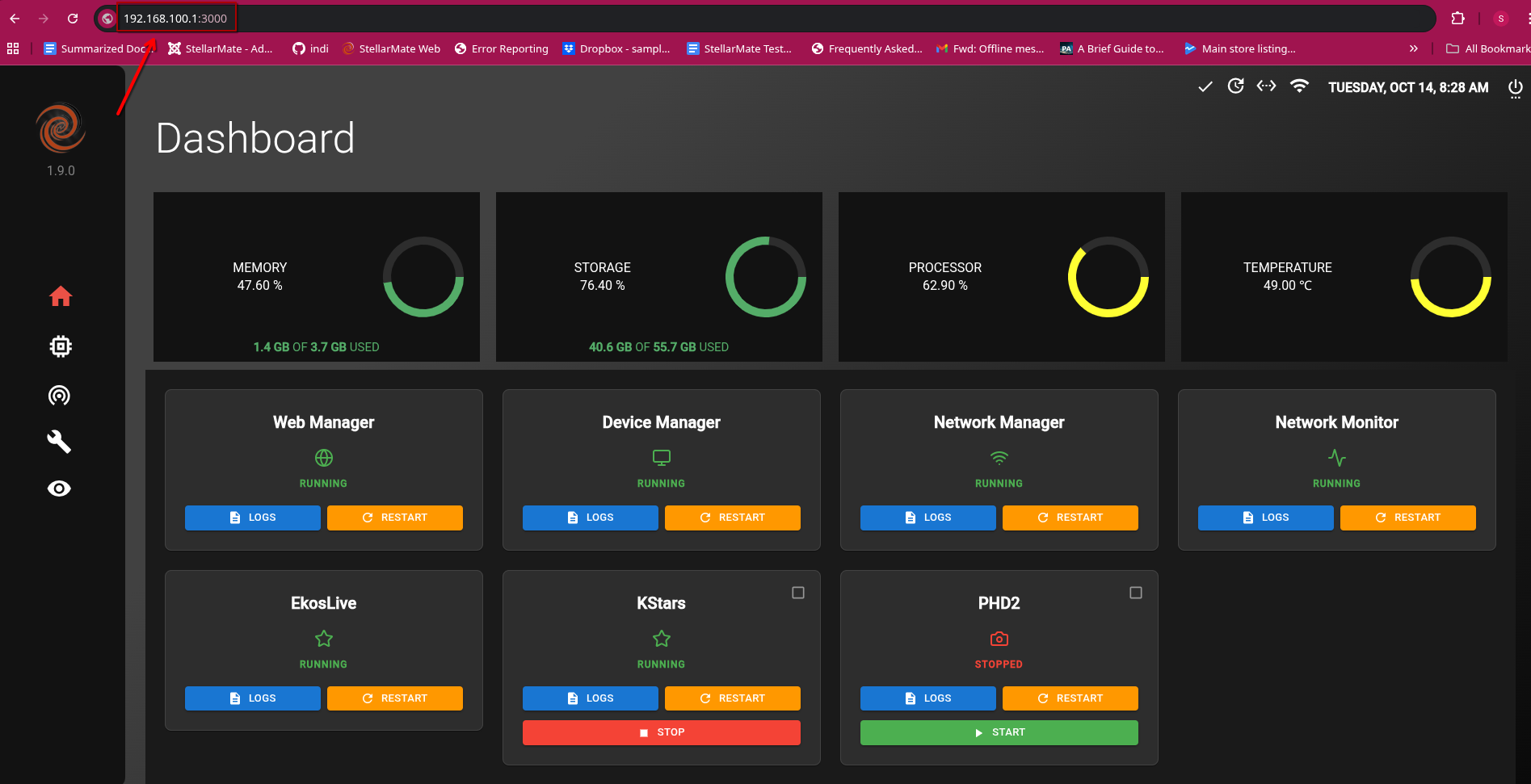Click the update refresh icon in header
Screen dimensions: 1531x784
tap(1235, 86)
